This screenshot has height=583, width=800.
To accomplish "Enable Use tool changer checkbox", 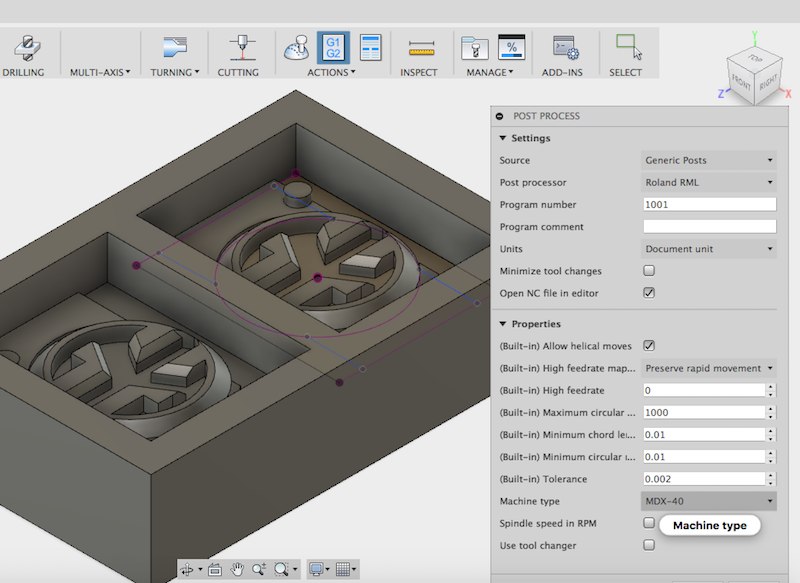I will click(x=649, y=545).
